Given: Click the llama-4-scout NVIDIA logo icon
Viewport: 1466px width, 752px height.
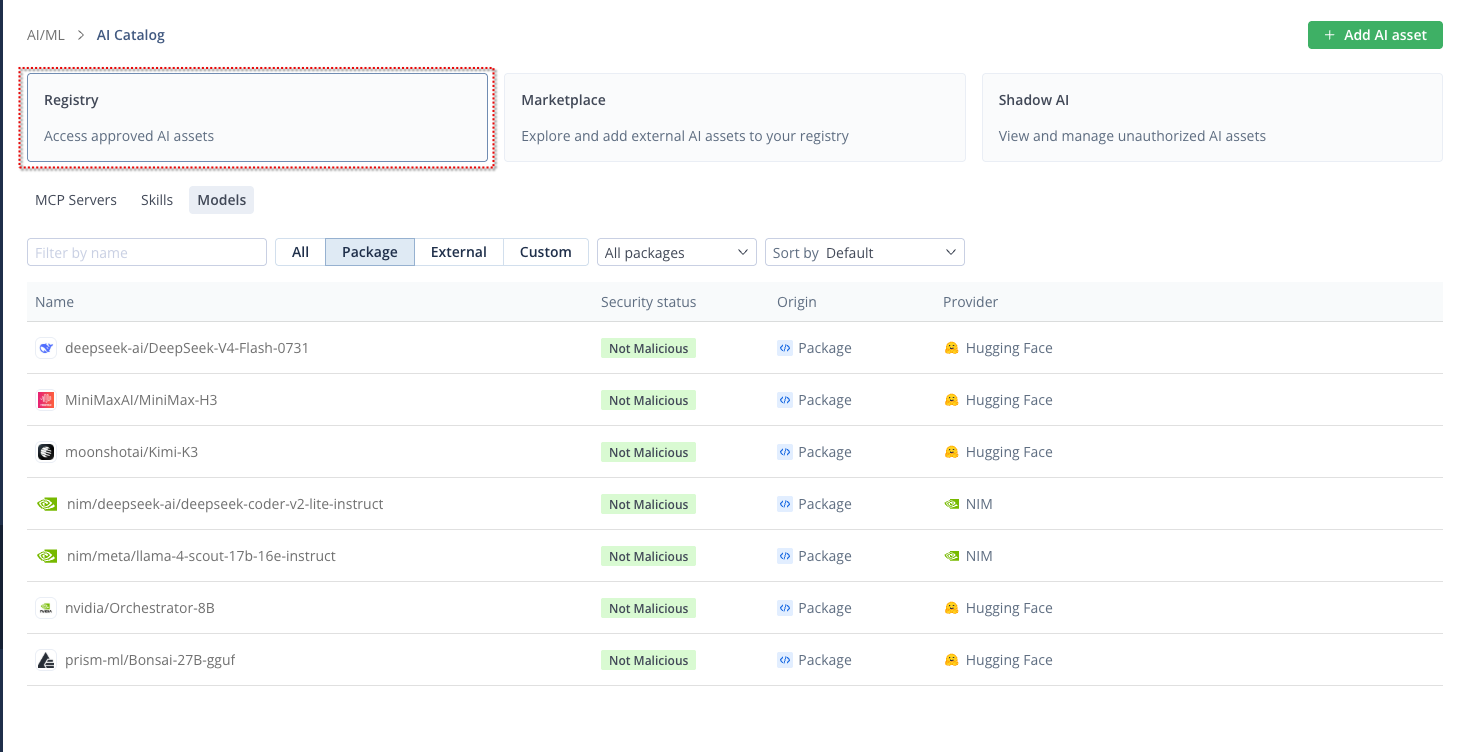Looking at the screenshot, I should pyautogui.click(x=47, y=556).
